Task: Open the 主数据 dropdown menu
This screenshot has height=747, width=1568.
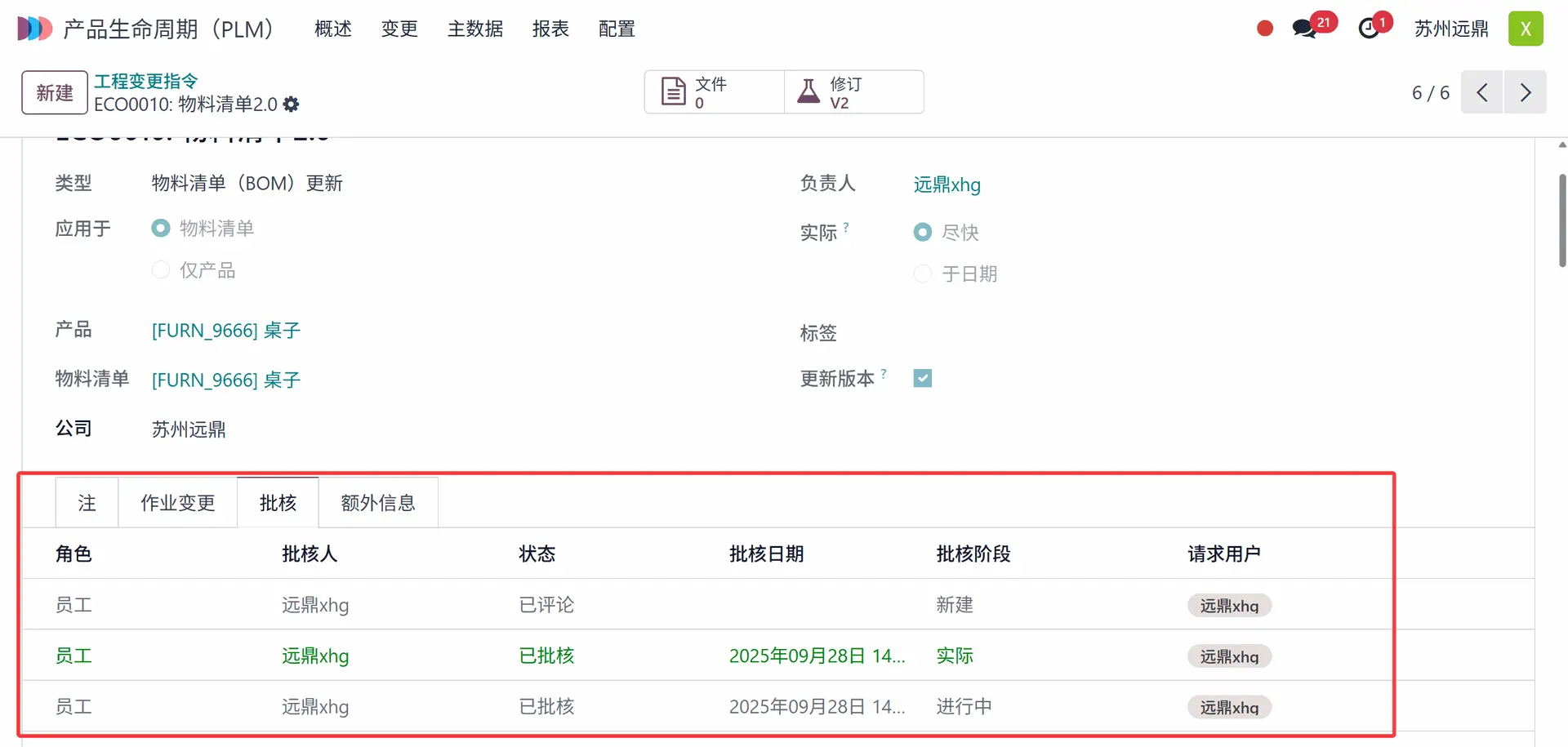Action: tap(475, 29)
